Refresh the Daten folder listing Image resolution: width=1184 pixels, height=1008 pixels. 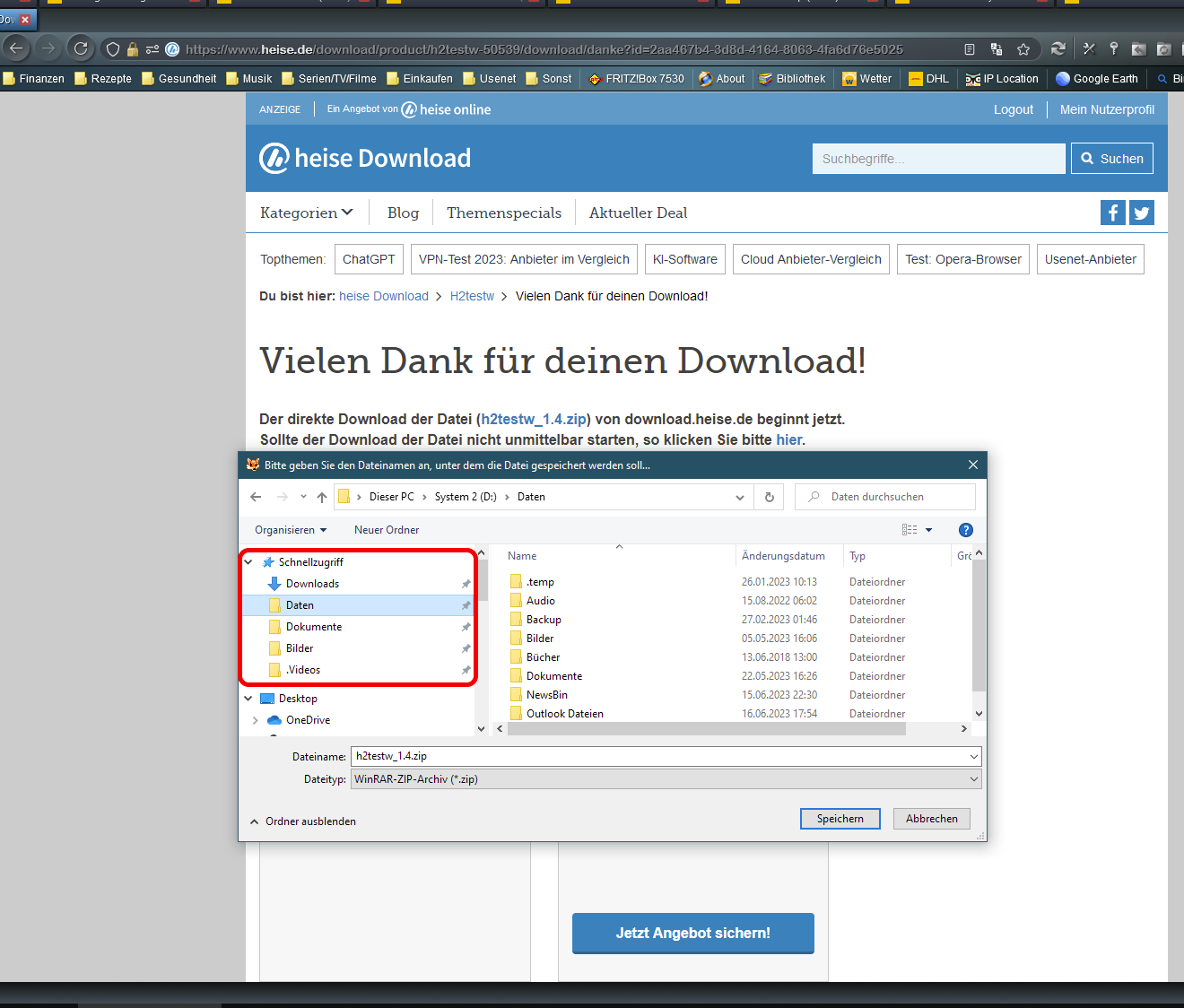[x=770, y=497]
